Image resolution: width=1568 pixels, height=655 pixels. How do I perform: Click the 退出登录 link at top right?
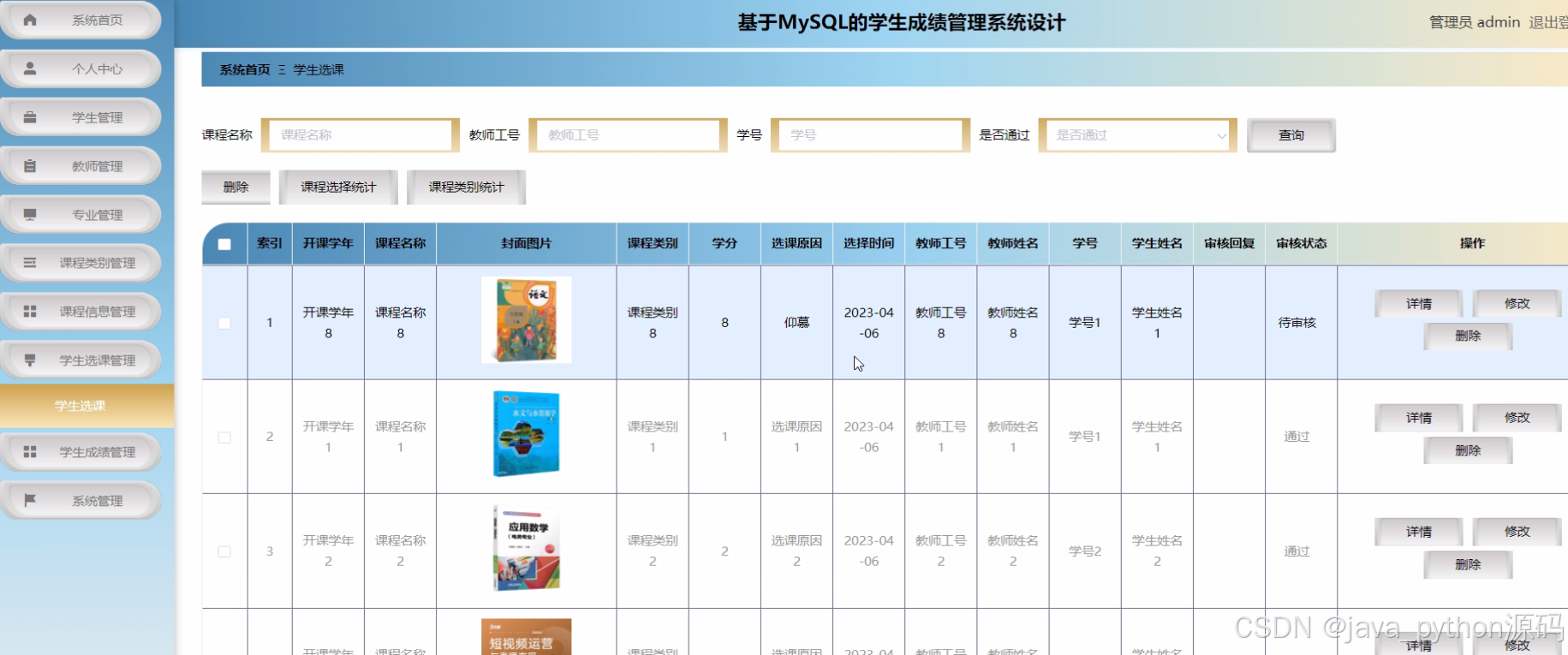tap(1548, 22)
